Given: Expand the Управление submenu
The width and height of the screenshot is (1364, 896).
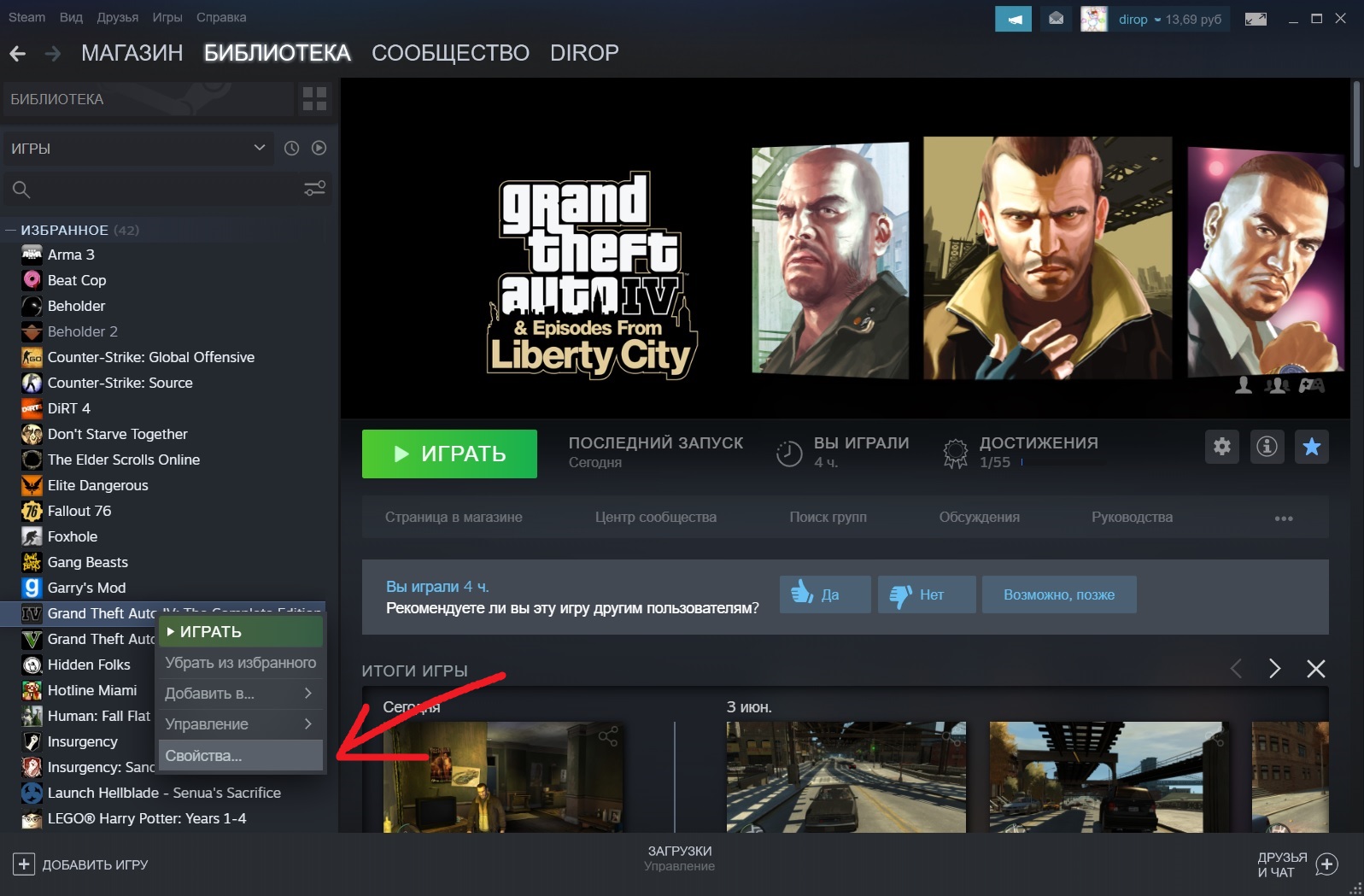Looking at the screenshot, I should coord(240,724).
